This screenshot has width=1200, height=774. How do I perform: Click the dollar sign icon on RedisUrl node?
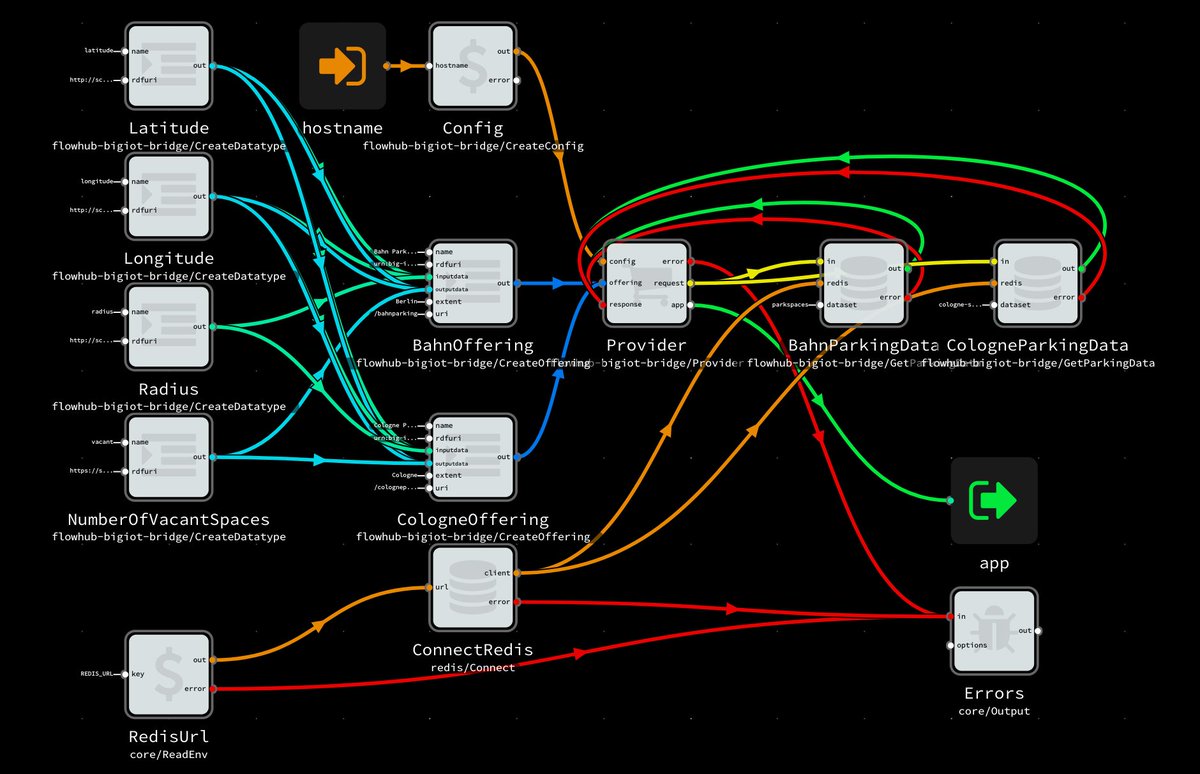tap(168, 673)
